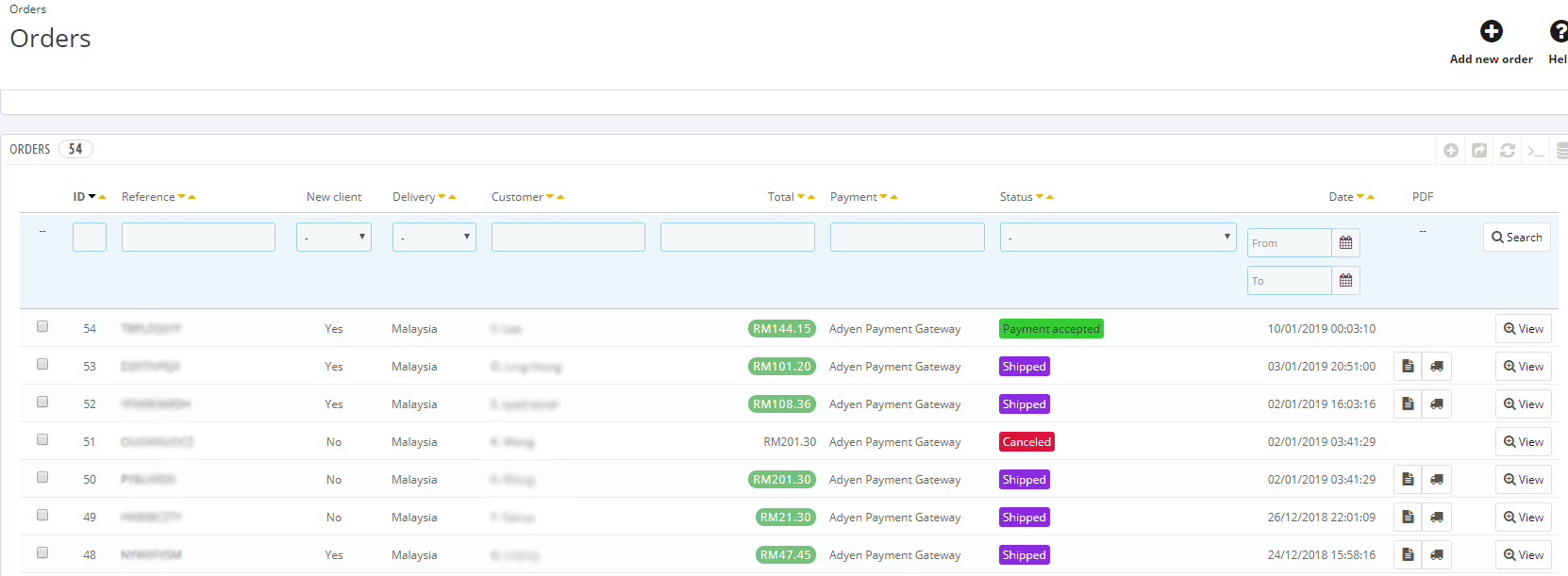Click the Orders breadcrumb link
Image resolution: width=1568 pixels, height=576 pixels.
click(x=28, y=9)
